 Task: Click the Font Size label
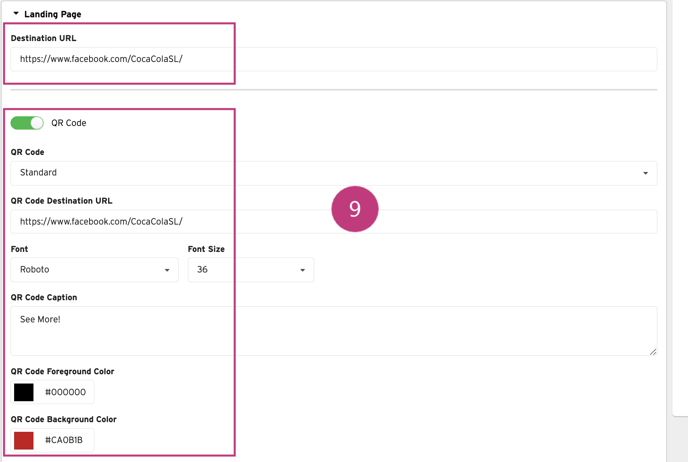[206, 249]
